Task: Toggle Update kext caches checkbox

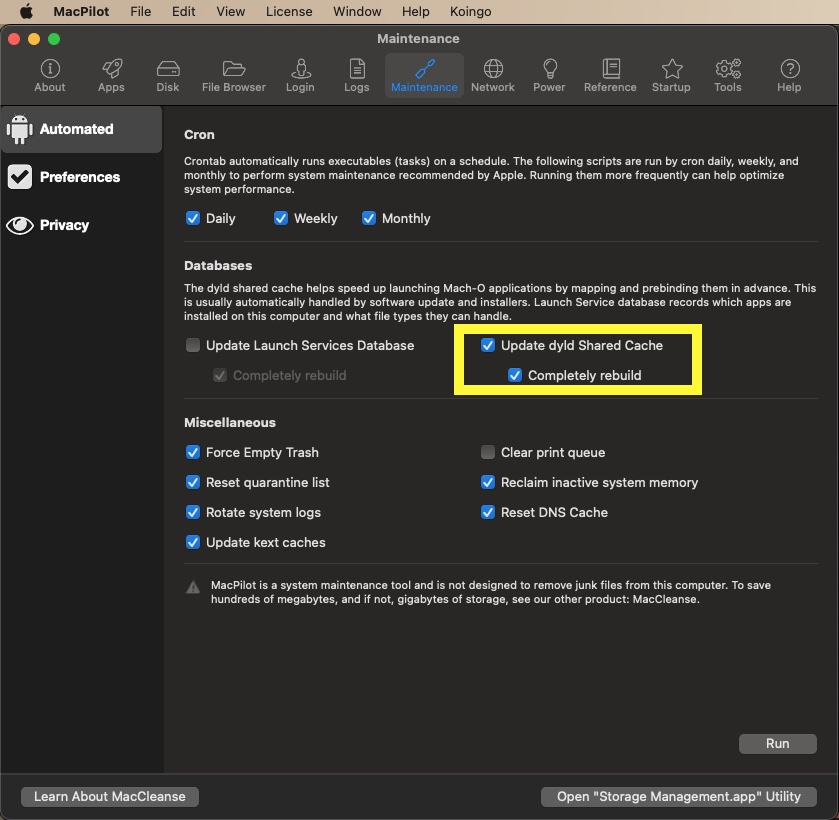Action: pyautogui.click(x=193, y=542)
